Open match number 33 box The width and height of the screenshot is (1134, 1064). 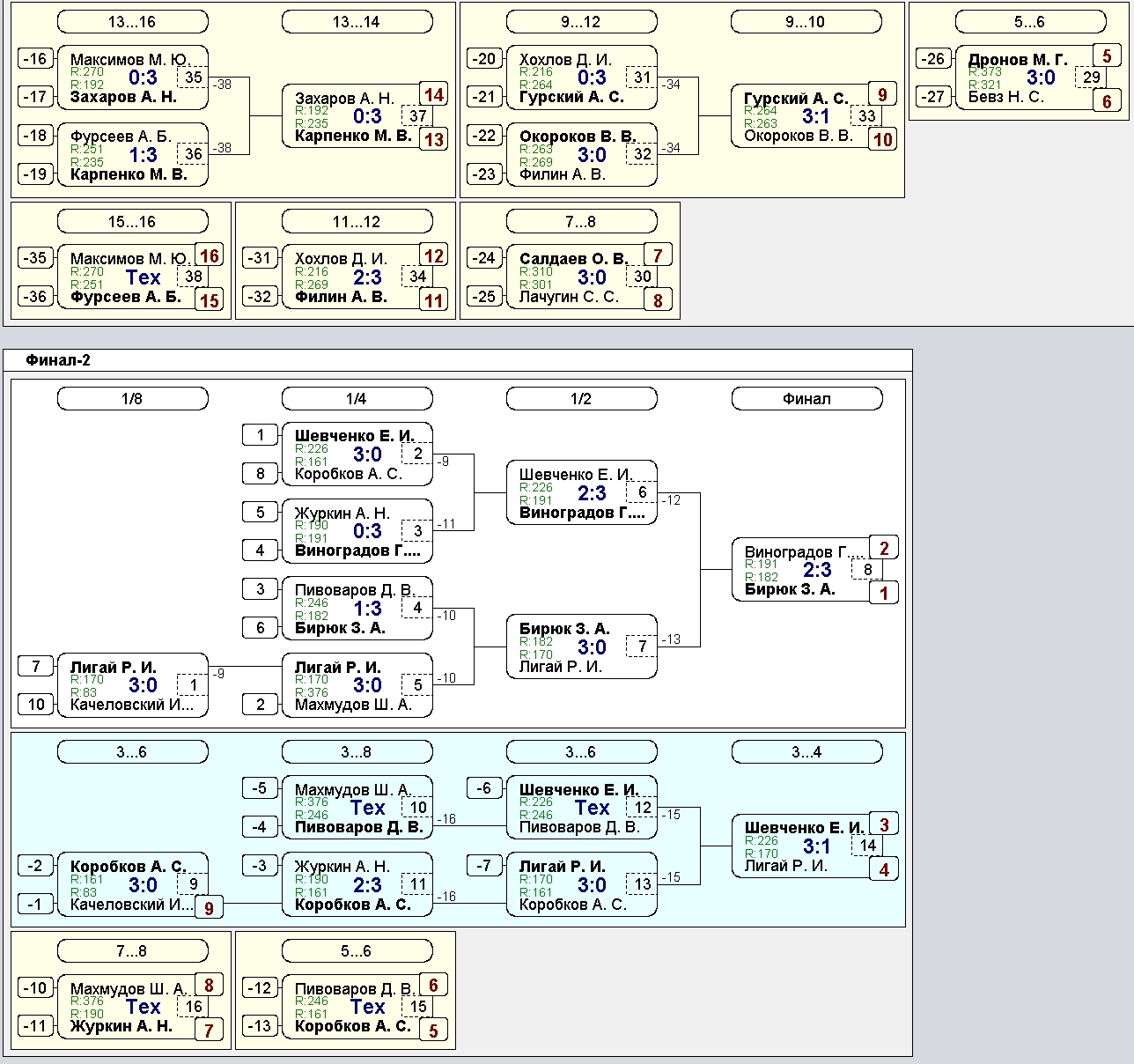pos(866,115)
